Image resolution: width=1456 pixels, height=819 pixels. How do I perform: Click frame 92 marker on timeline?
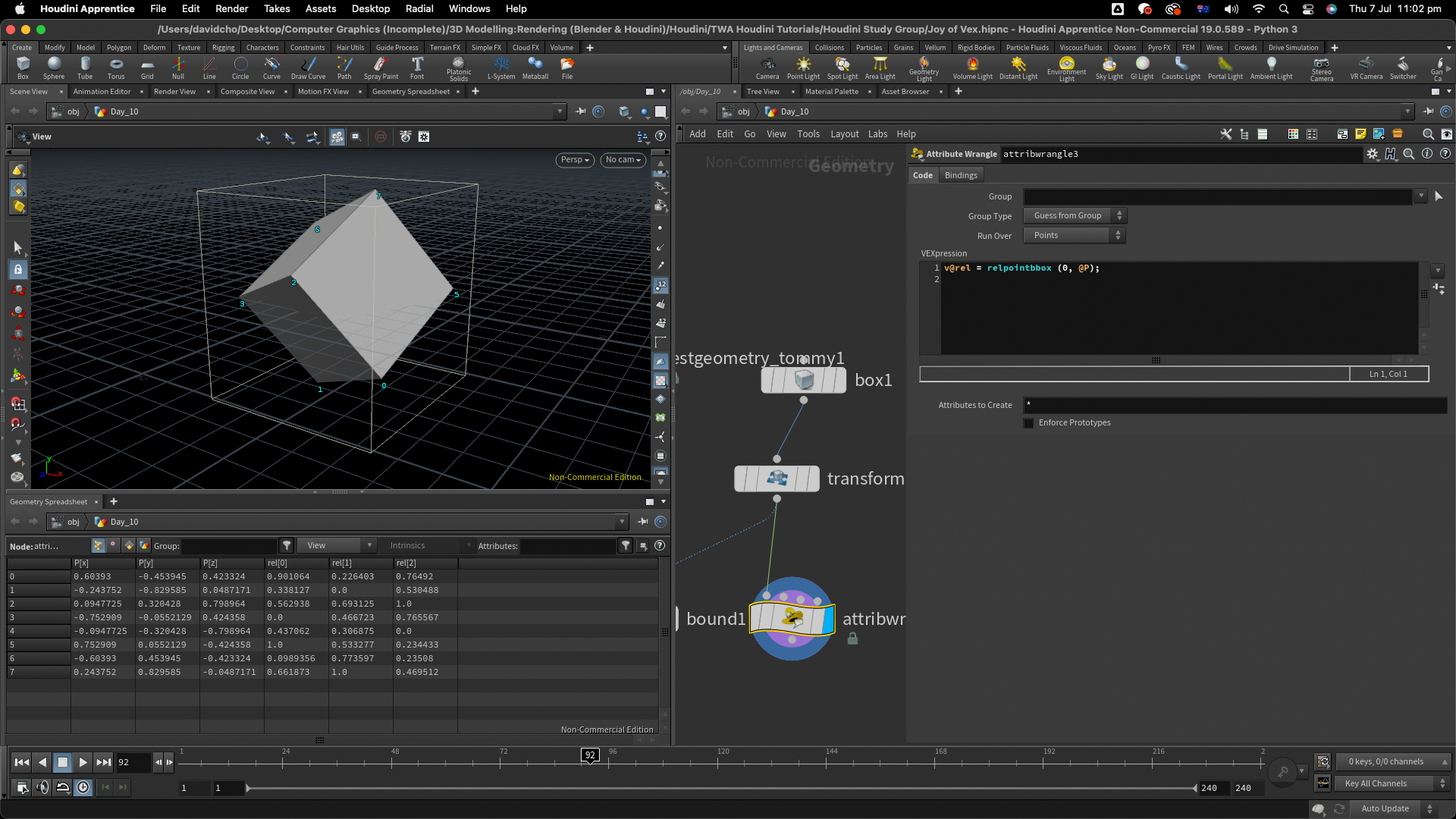(x=590, y=755)
